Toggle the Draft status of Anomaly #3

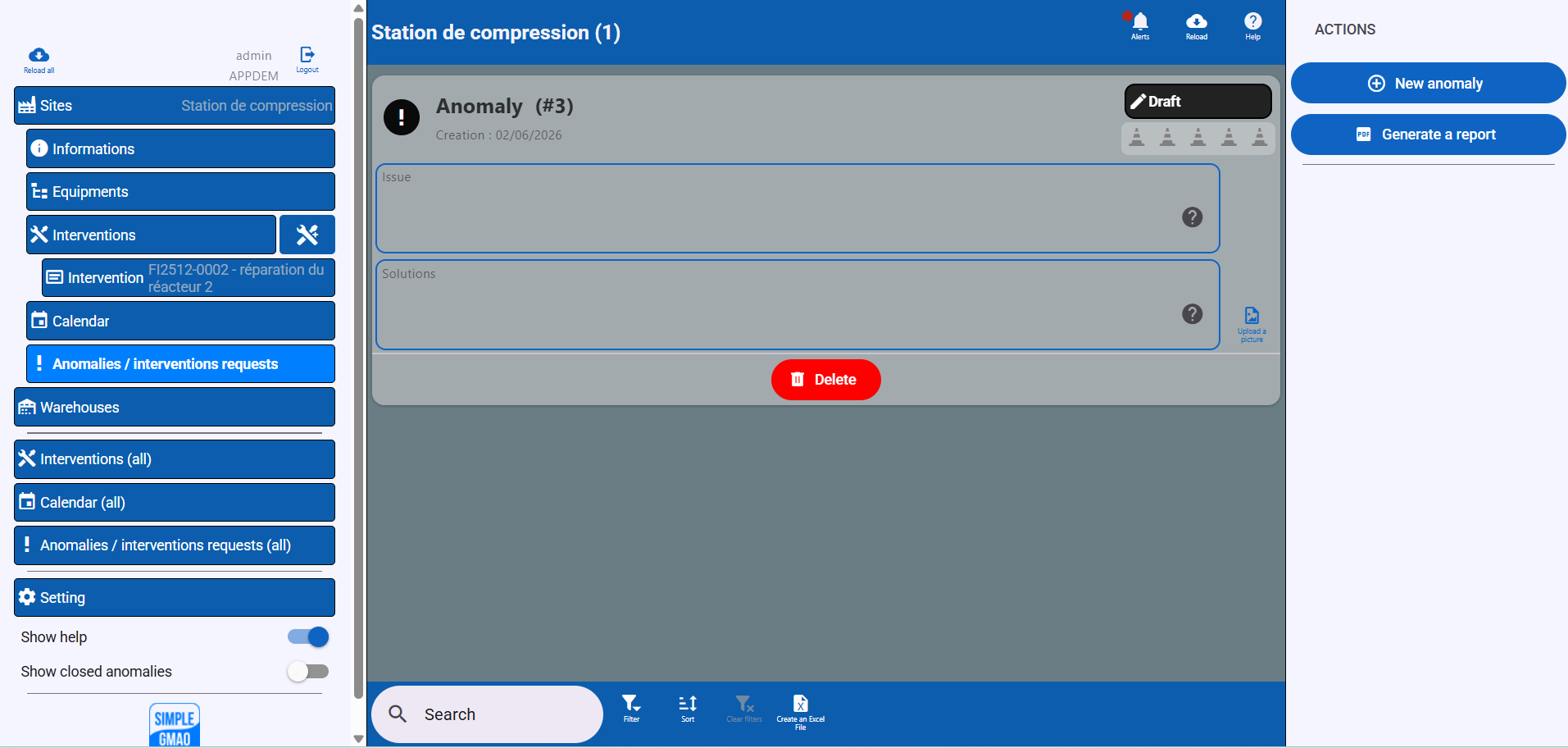1198,101
